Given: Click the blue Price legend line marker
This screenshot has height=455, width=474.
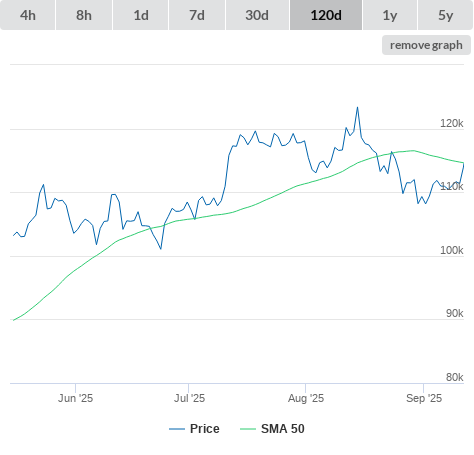Looking at the screenshot, I should coord(177,429).
